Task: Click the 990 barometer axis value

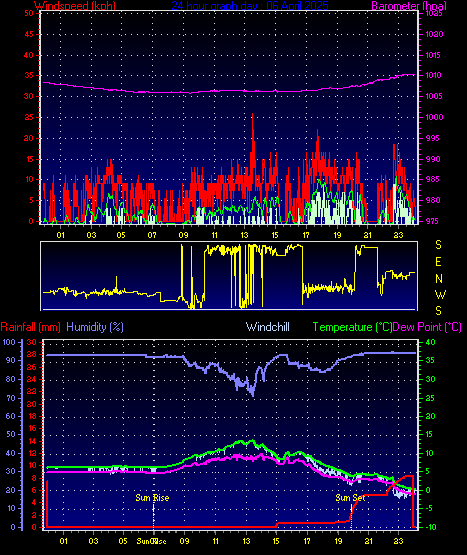Action: [432, 159]
